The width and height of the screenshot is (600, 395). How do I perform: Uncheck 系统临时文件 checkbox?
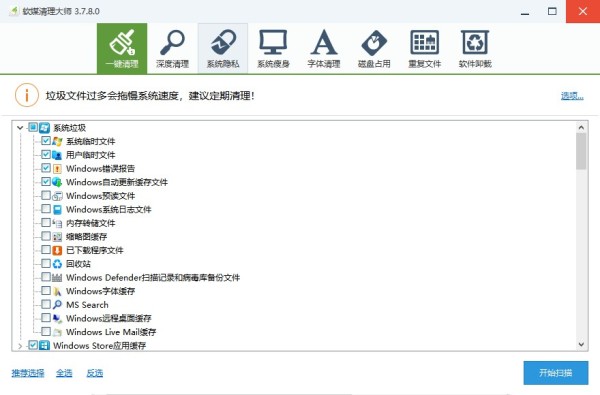pos(46,141)
